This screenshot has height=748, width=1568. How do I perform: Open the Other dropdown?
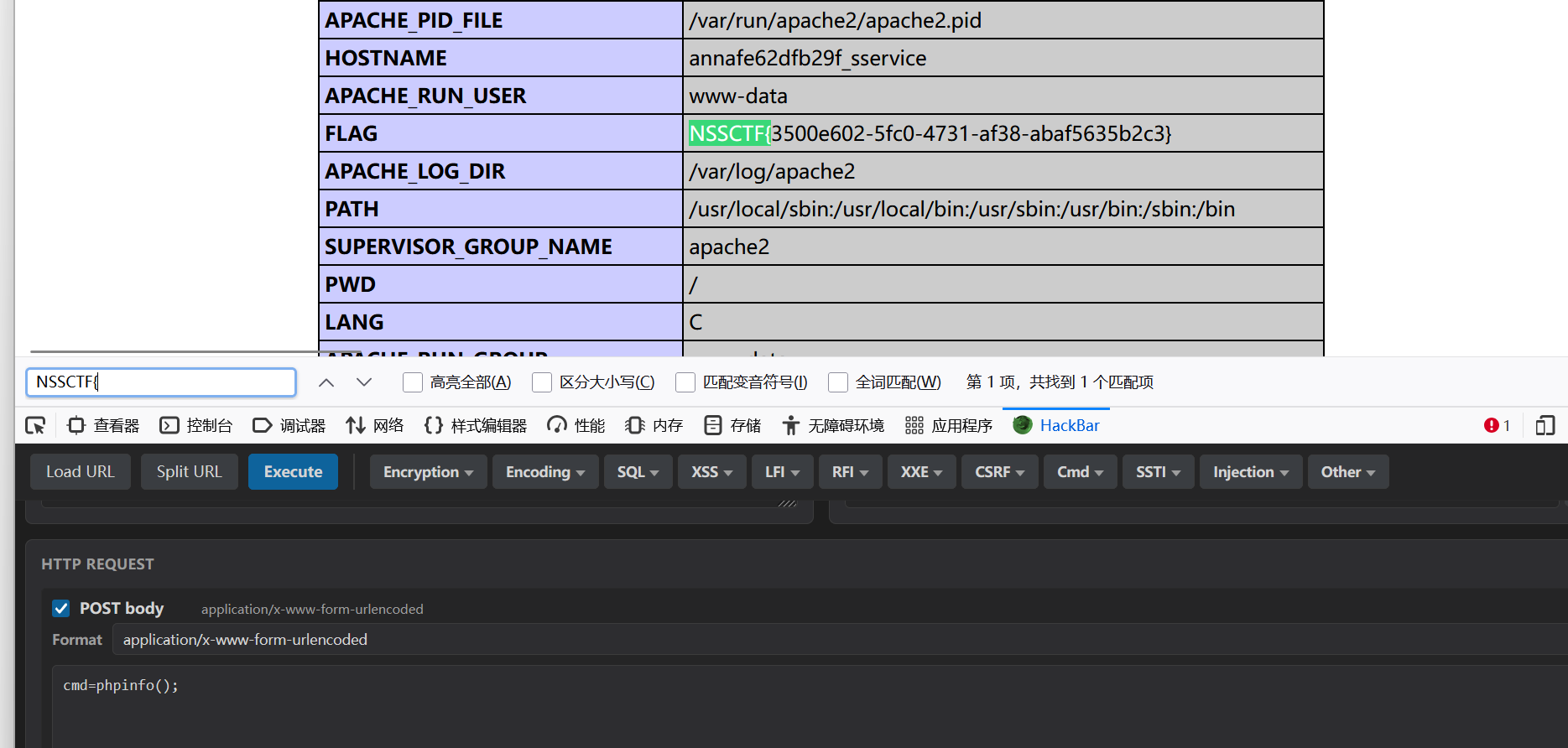point(1348,472)
